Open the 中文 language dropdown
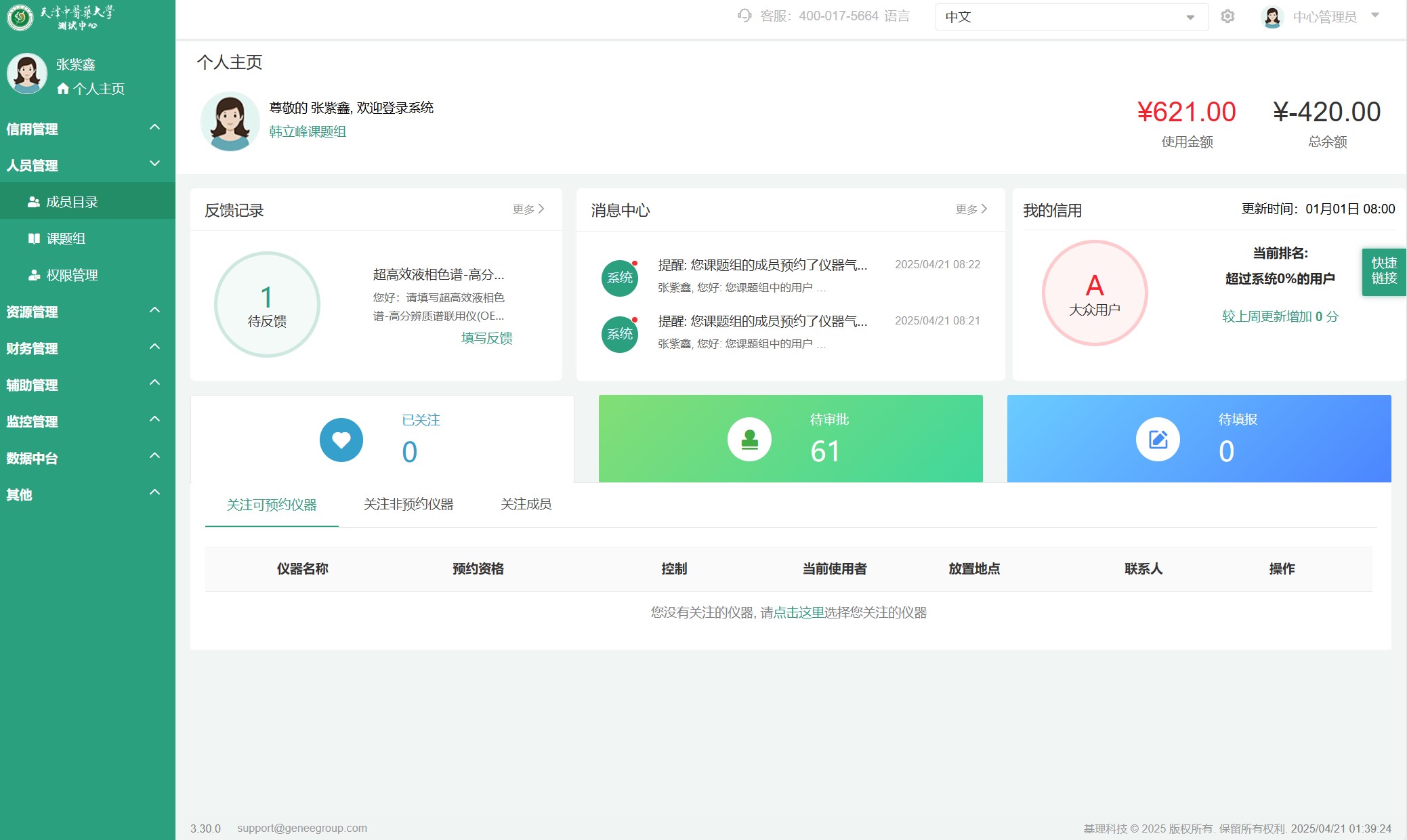 point(1070,16)
